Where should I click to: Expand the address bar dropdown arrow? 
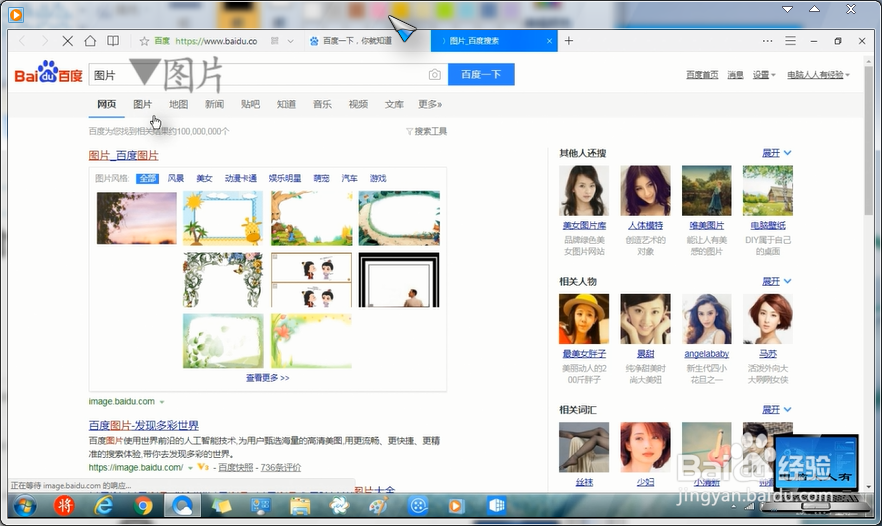(x=290, y=41)
